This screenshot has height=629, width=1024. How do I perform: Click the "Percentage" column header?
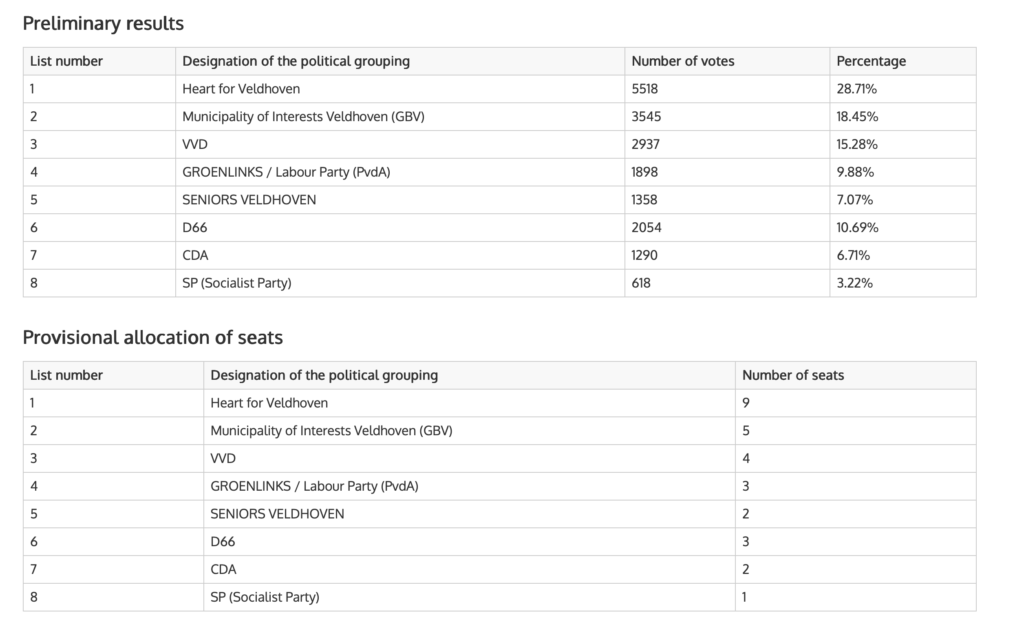click(x=871, y=61)
